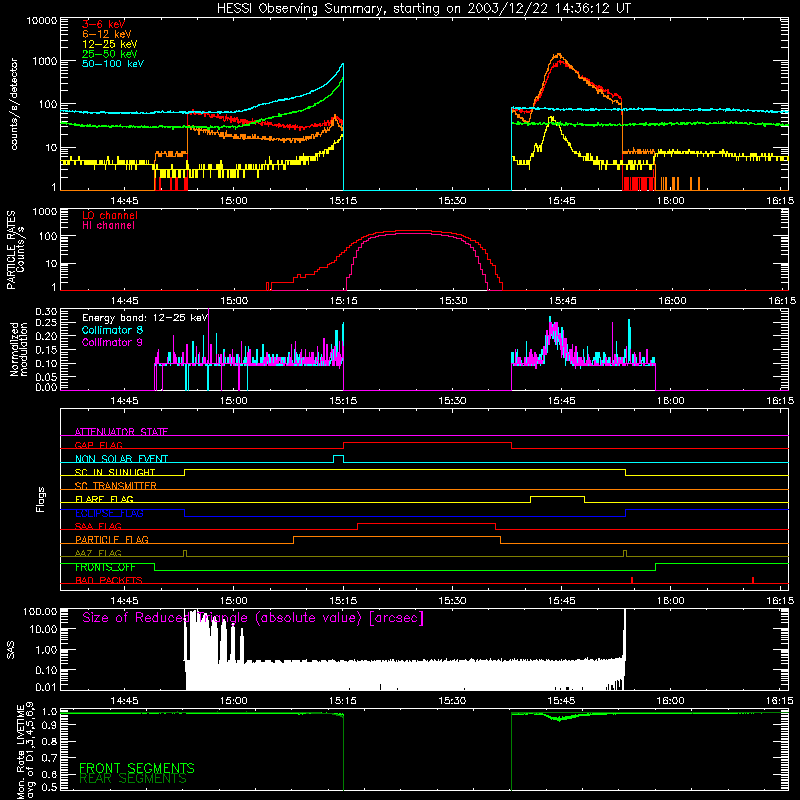This screenshot has height=800, width=800.
Task: Click the FRONT SEGMENTS legend label
Action: [x=137, y=768]
